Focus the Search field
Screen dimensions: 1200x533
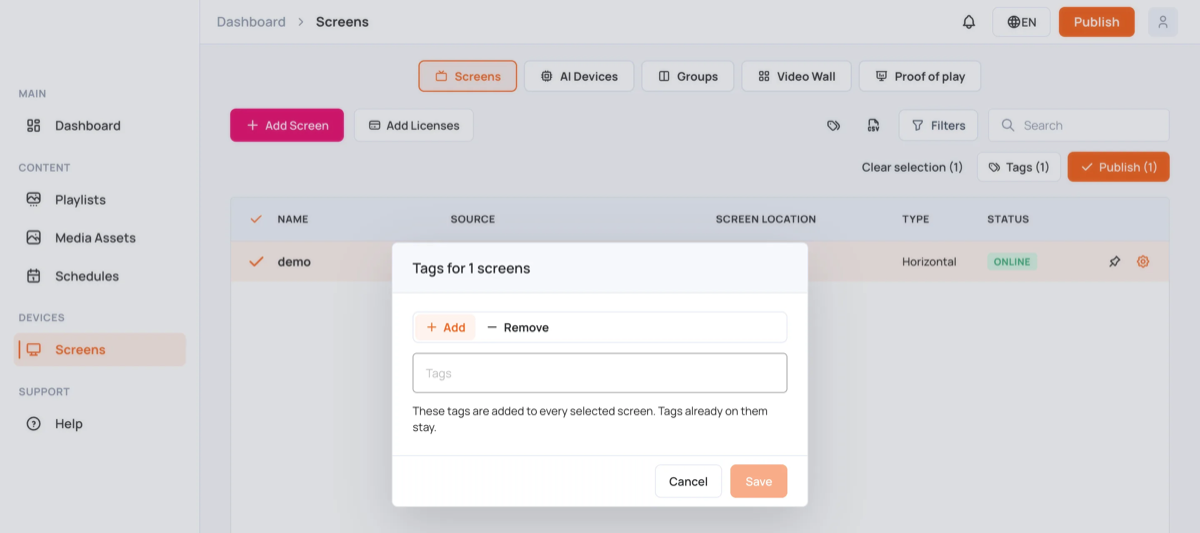pyautogui.click(x=1079, y=125)
